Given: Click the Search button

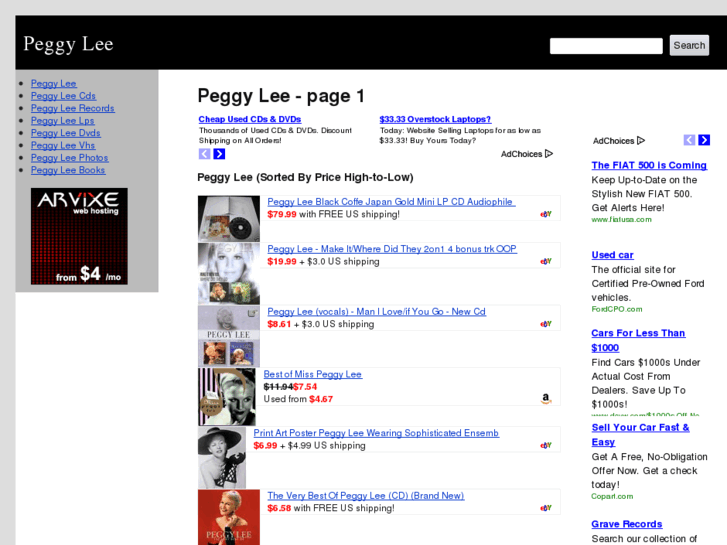Looking at the screenshot, I should click(689, 45).
